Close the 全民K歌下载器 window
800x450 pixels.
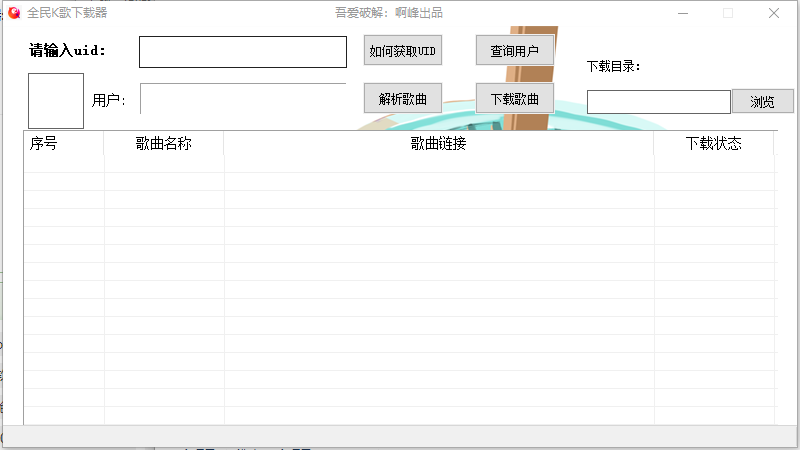click(x=773, y=13)
